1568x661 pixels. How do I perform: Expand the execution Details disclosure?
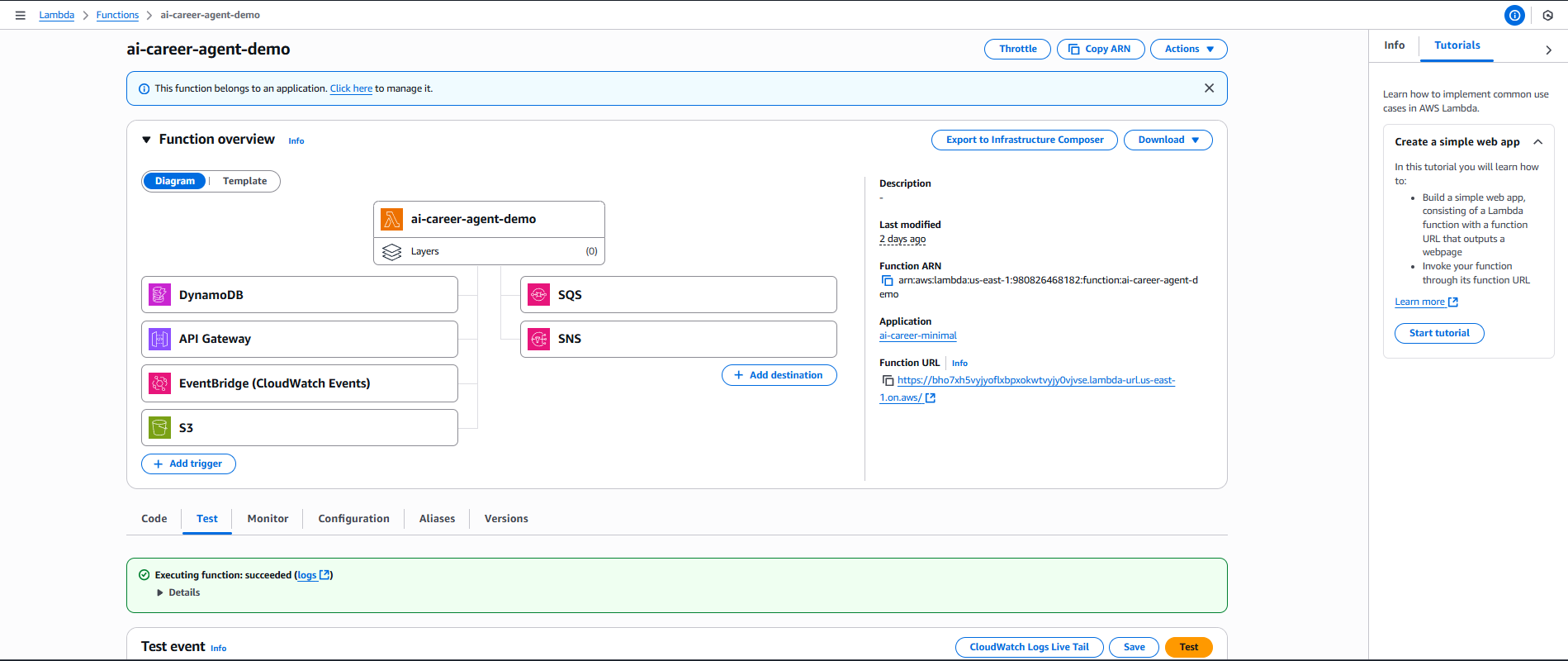click(178, 592)
